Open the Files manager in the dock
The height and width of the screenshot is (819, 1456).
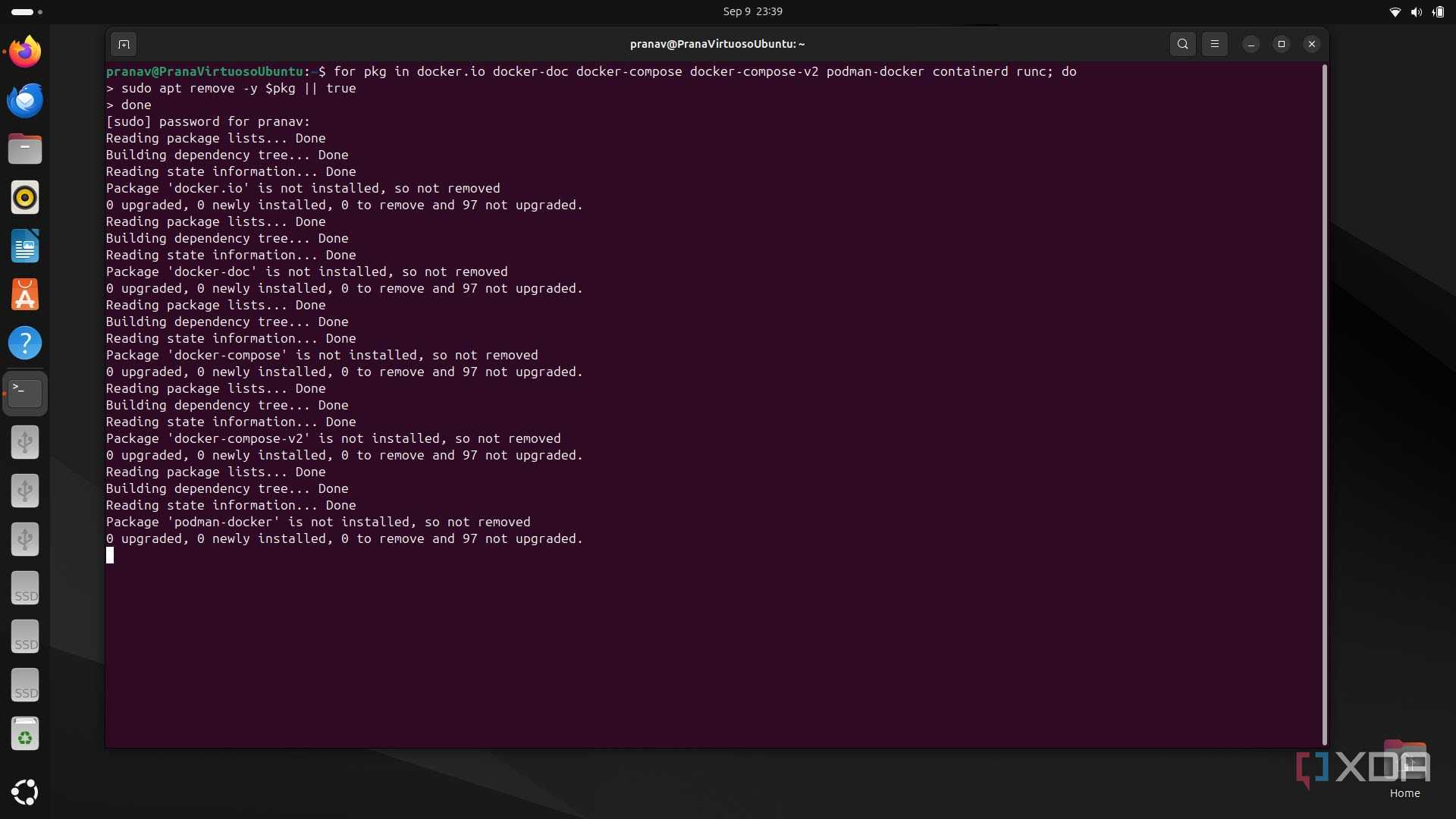pyautogui.click(x=25, y=149)
